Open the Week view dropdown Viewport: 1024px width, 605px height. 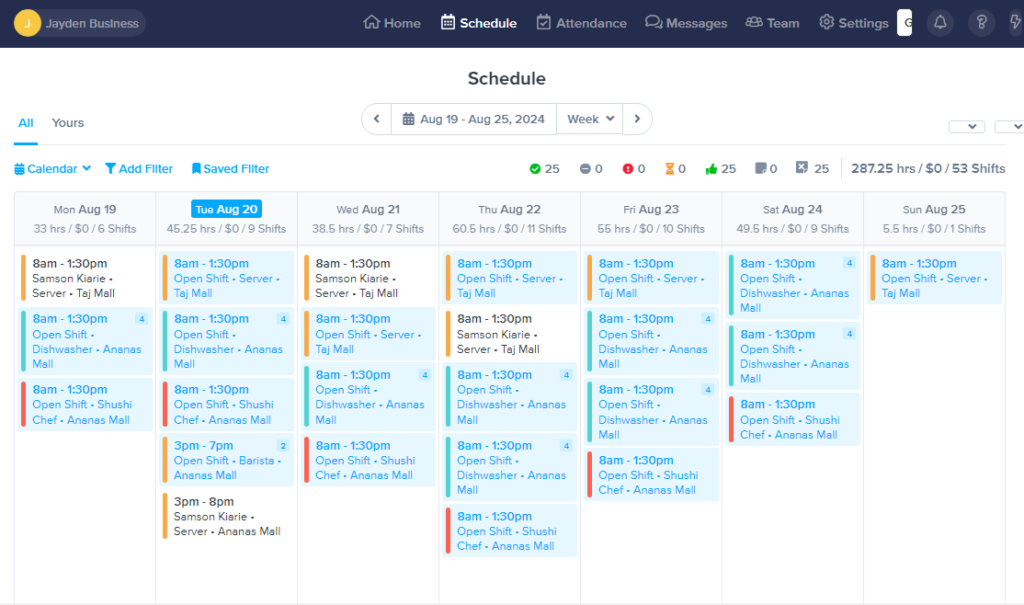point(590,118)
